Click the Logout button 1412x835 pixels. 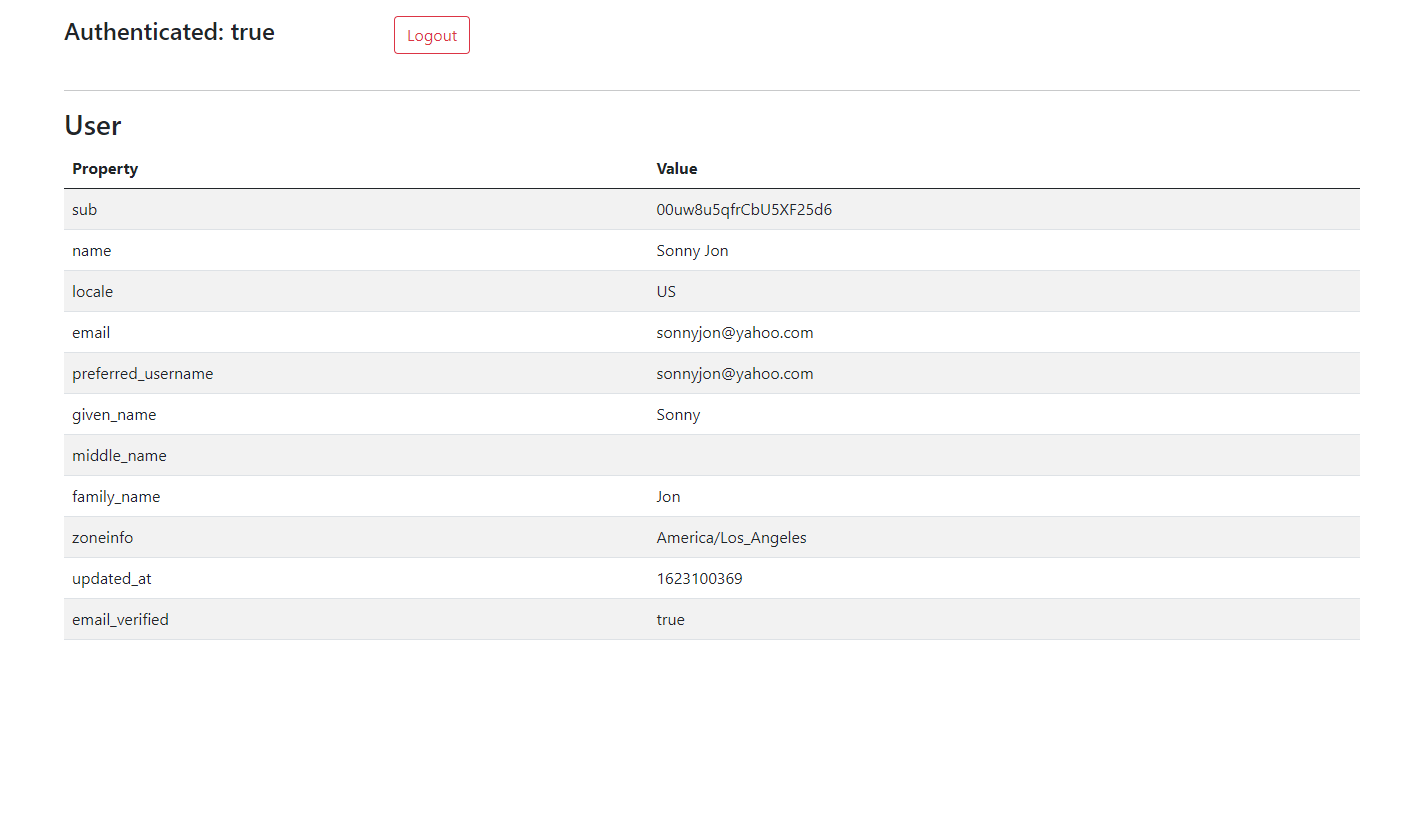431,34
